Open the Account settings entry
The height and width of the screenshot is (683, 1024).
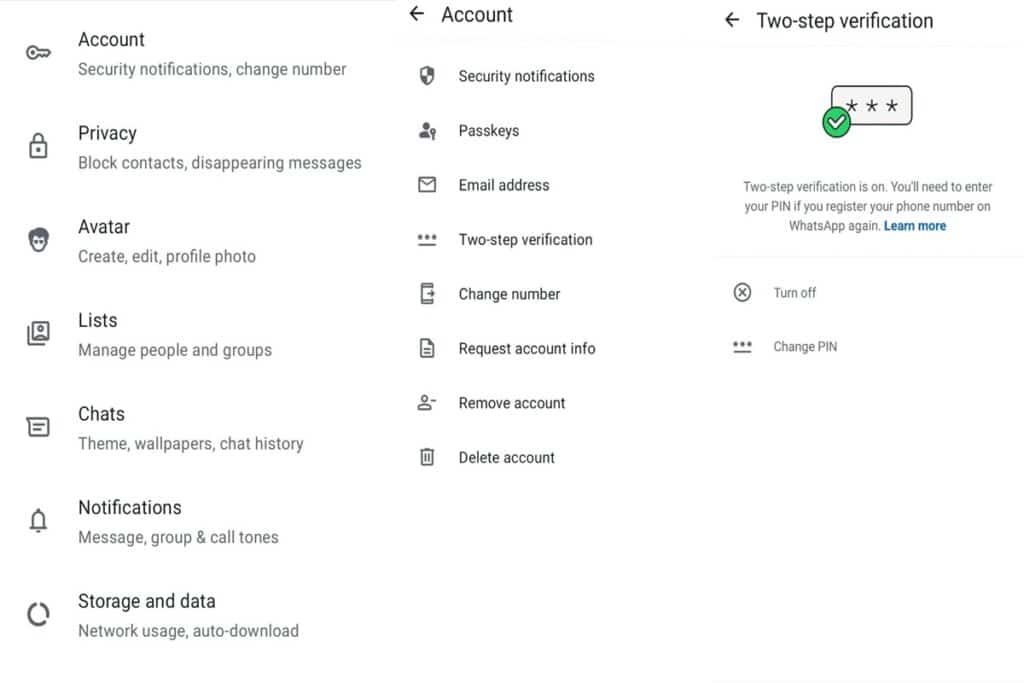pos(196,54)
